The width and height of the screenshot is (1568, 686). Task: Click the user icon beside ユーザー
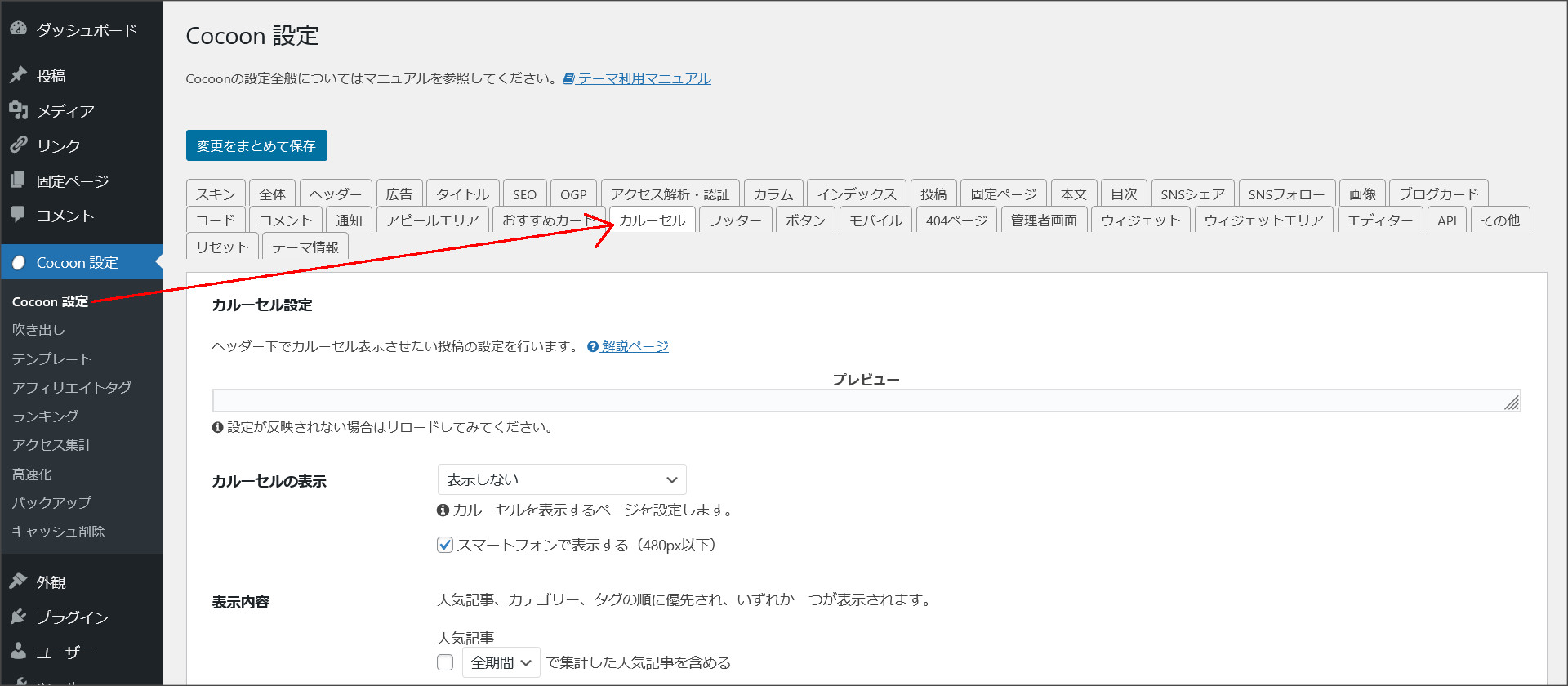tap(18, 652)
